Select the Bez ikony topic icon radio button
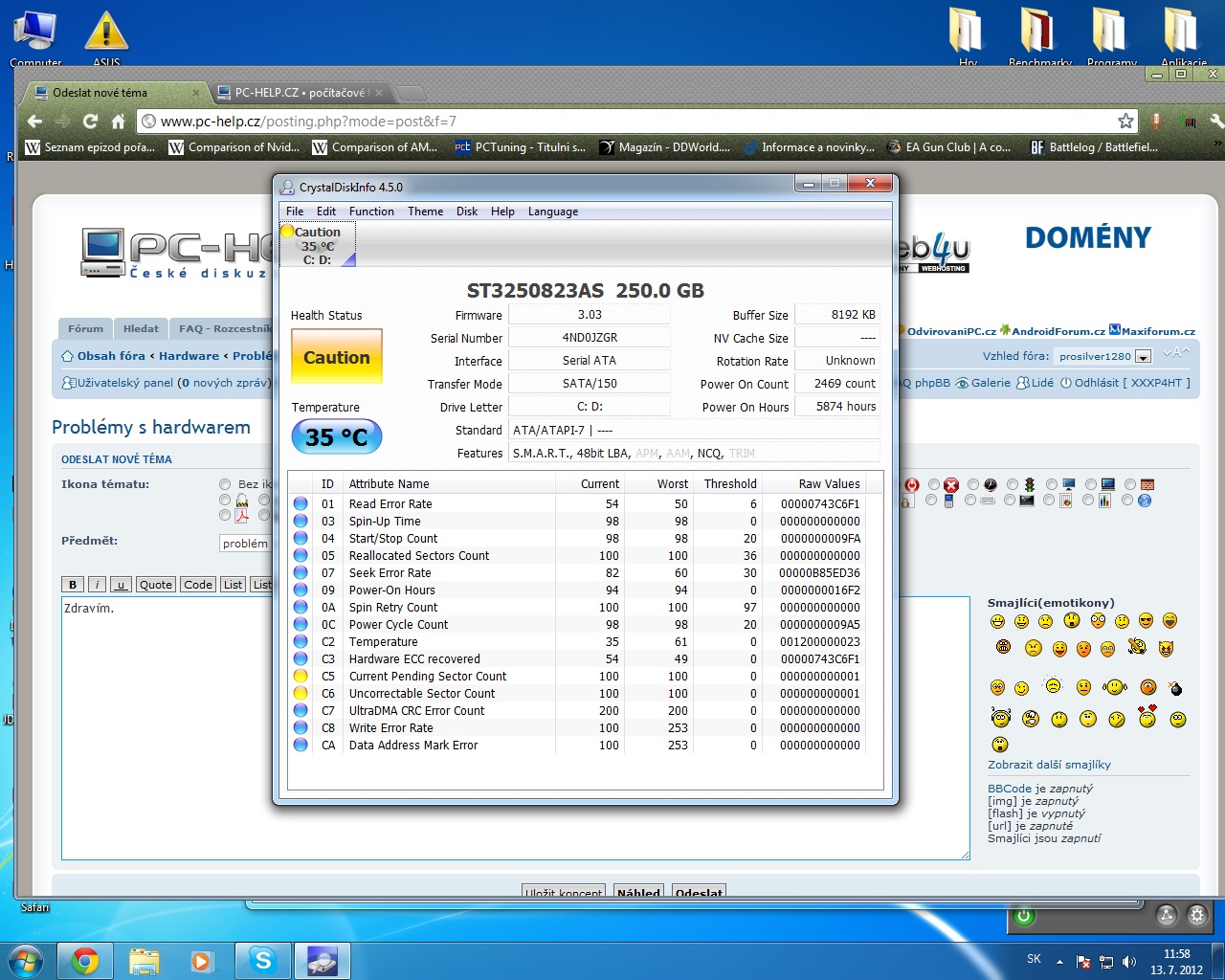The width and height of the screenshot is (1225, 980). click(x=225, y=484)
